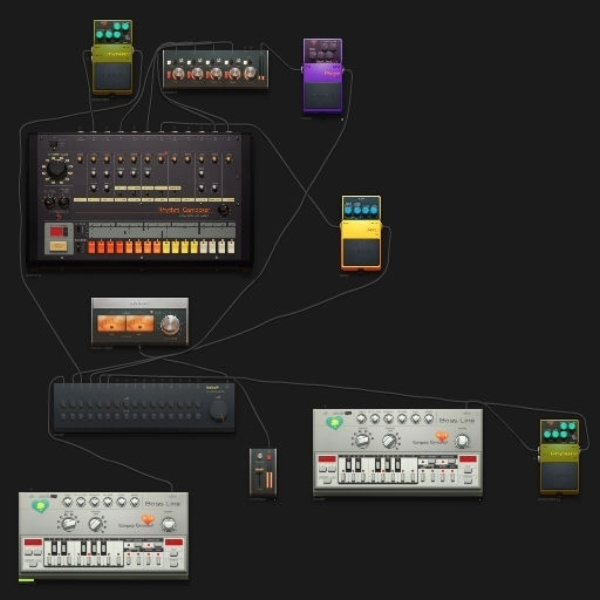
Task: Click the red button on the small fader unit
Action: coord(269,457)
